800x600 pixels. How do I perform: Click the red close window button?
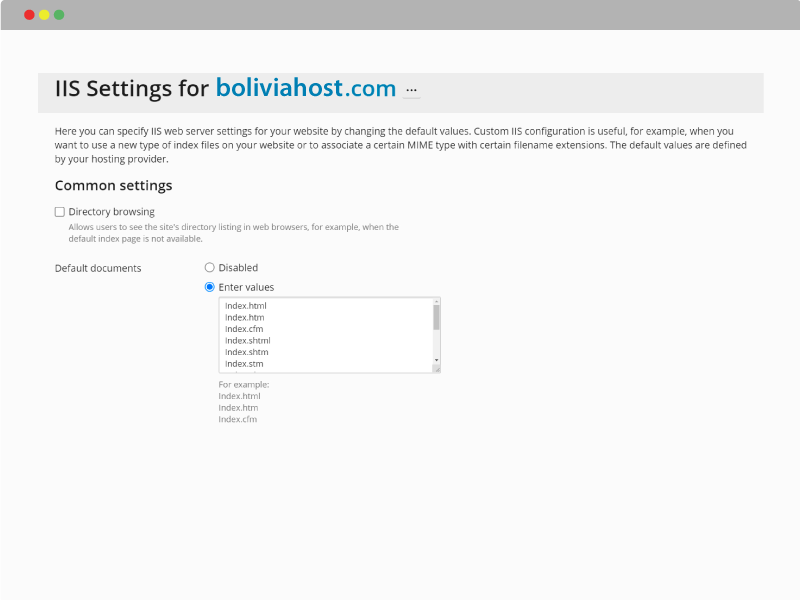tap(30, 15)
